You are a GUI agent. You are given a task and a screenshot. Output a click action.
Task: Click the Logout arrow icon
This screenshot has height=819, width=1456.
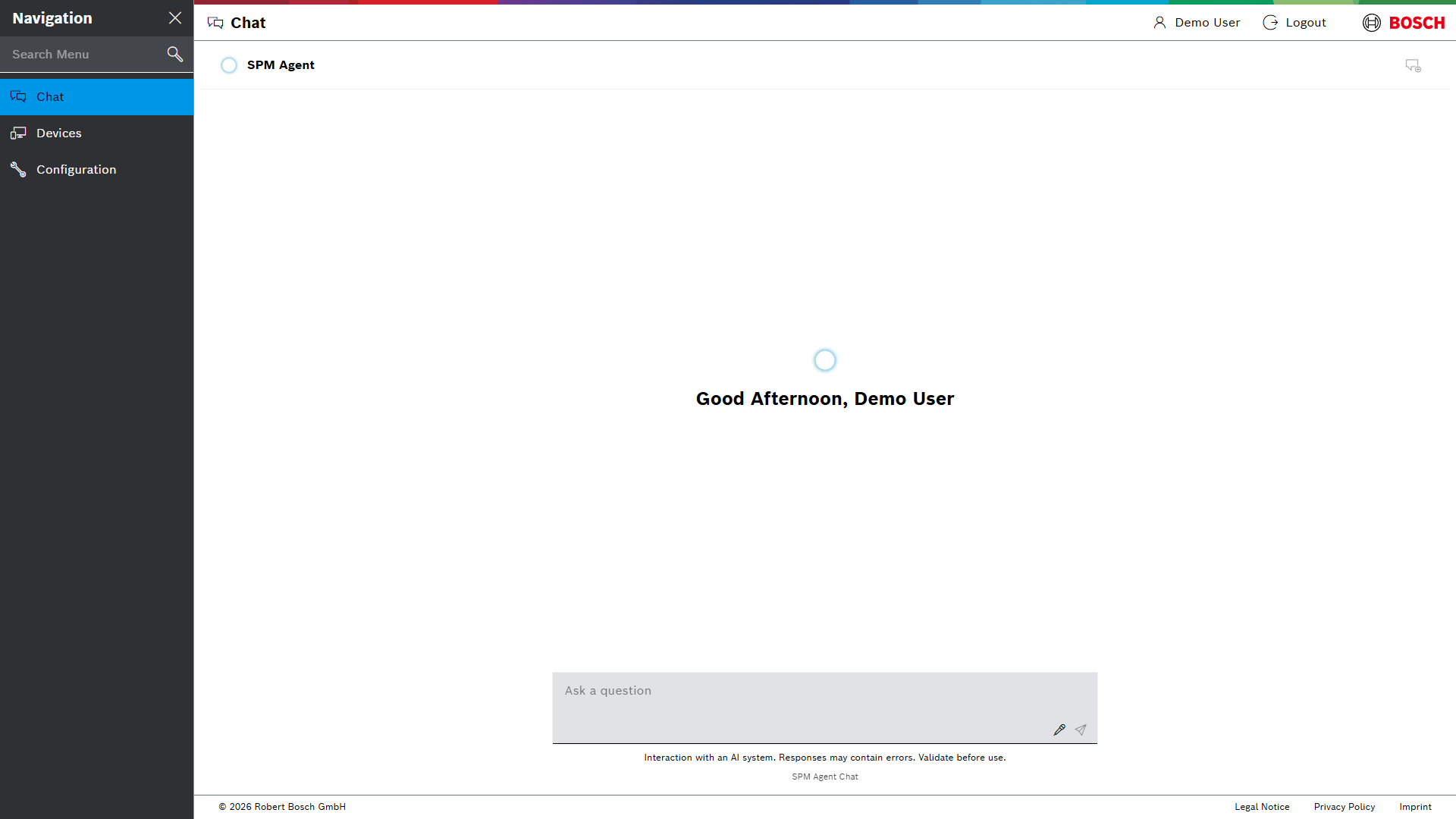coord(1270,23)
